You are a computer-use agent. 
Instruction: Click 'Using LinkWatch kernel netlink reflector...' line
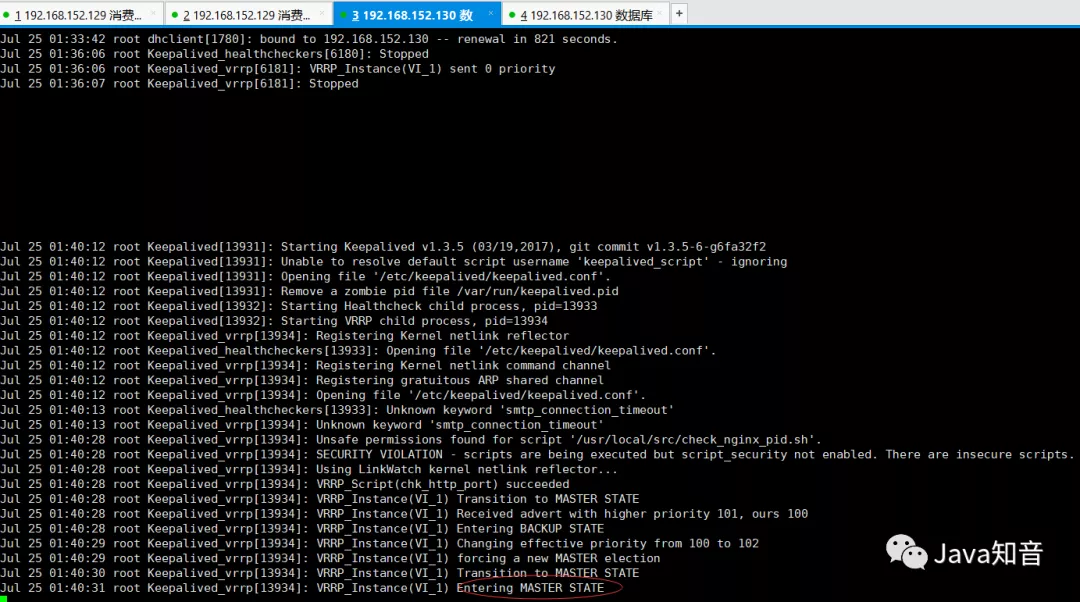[x=309, y=469]
